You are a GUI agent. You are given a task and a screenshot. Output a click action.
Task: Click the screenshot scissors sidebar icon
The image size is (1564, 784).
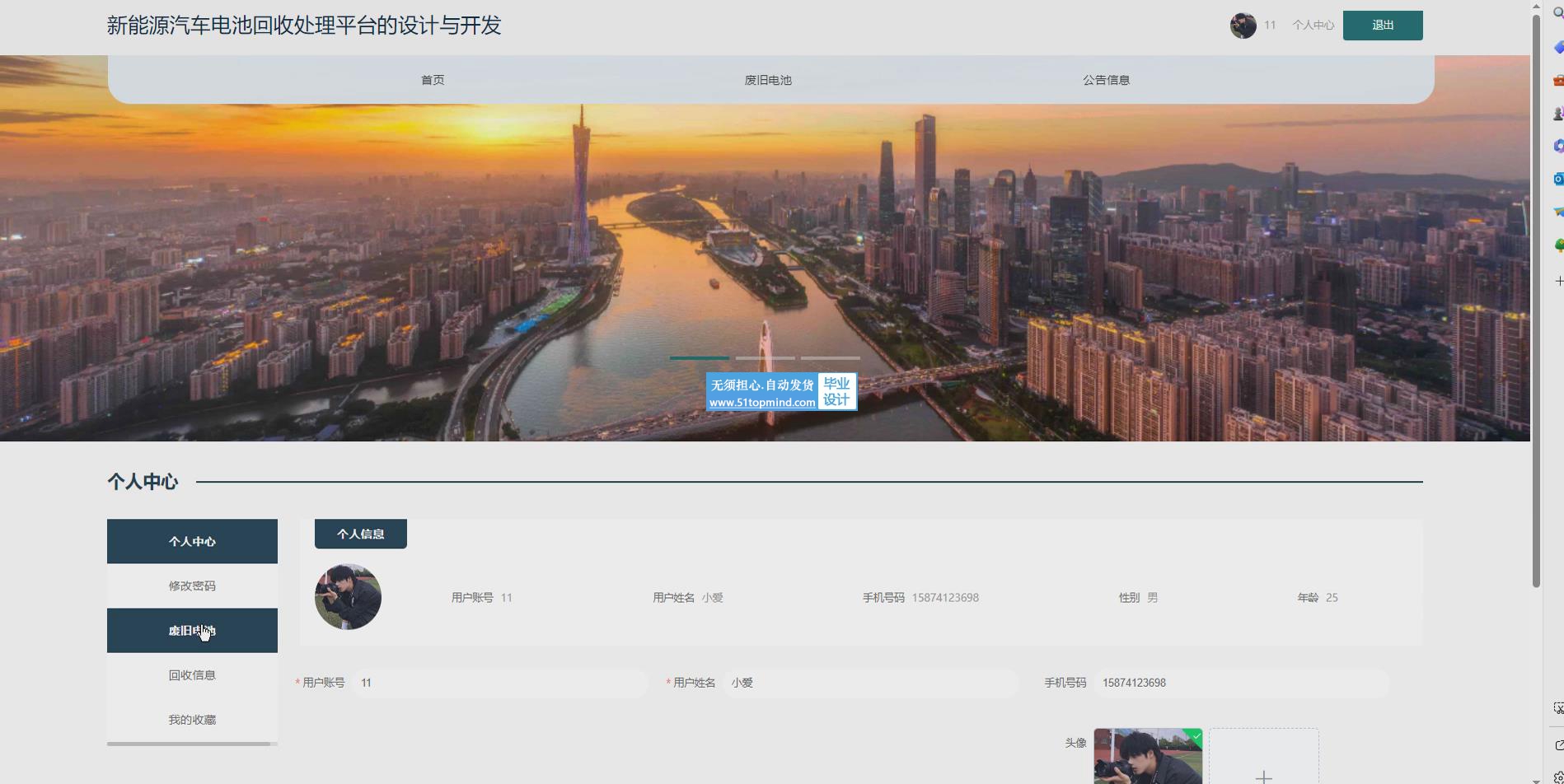pos(1557,708)
